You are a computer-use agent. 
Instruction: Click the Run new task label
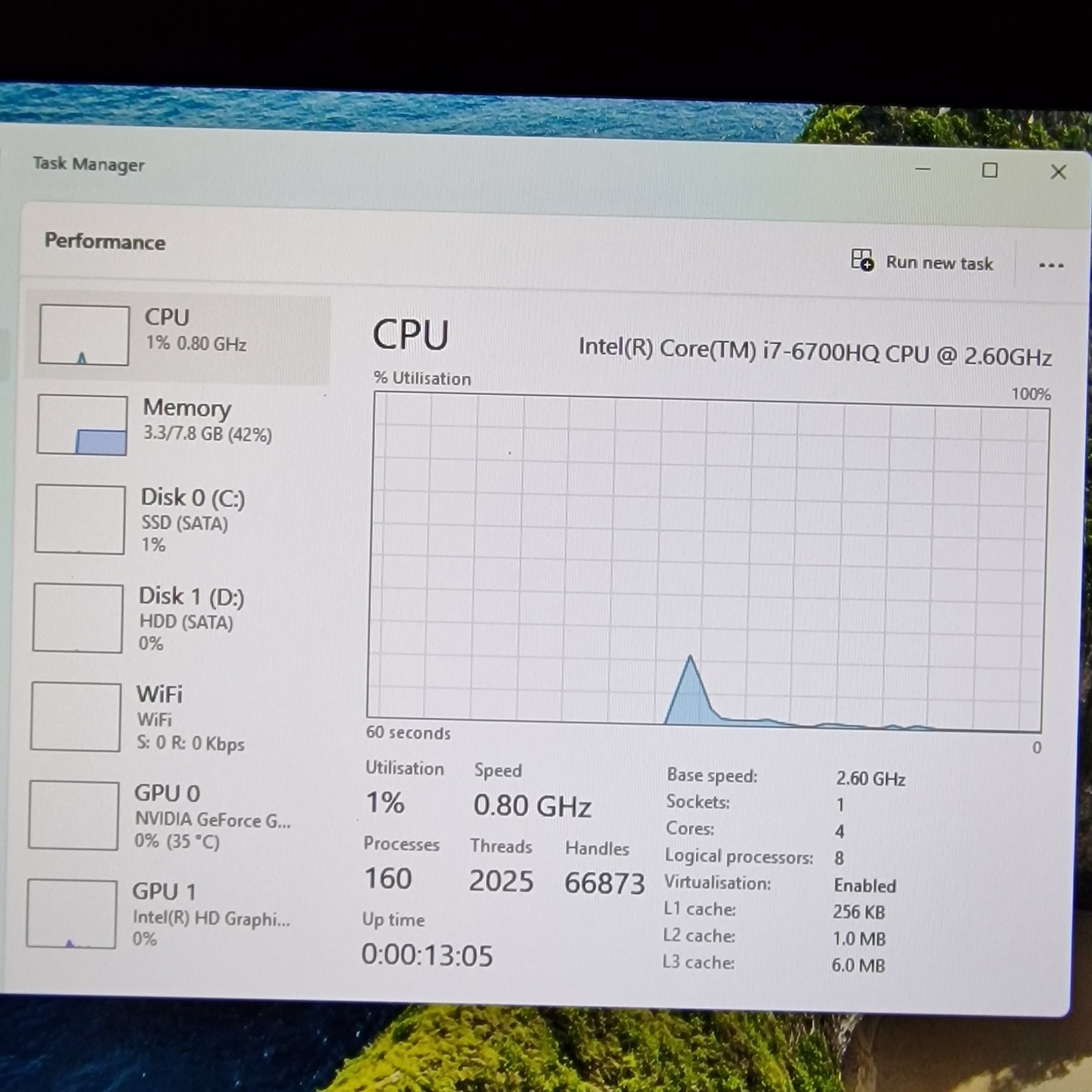(x=939, y=263)
